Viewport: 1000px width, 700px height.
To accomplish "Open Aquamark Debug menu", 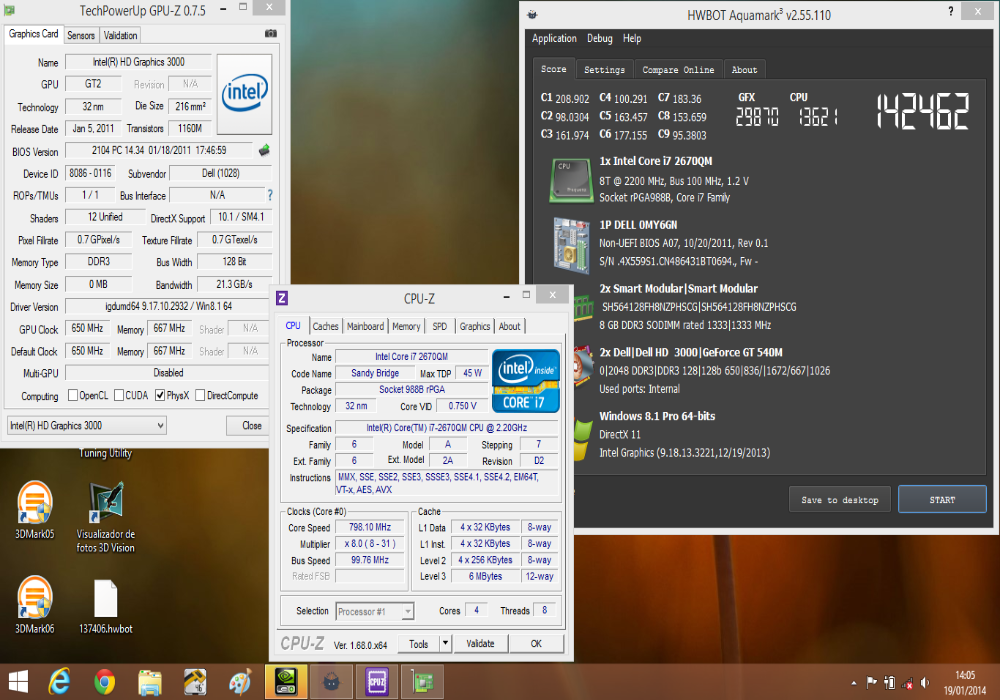I will pyautogui.click(x=599, y=38).
